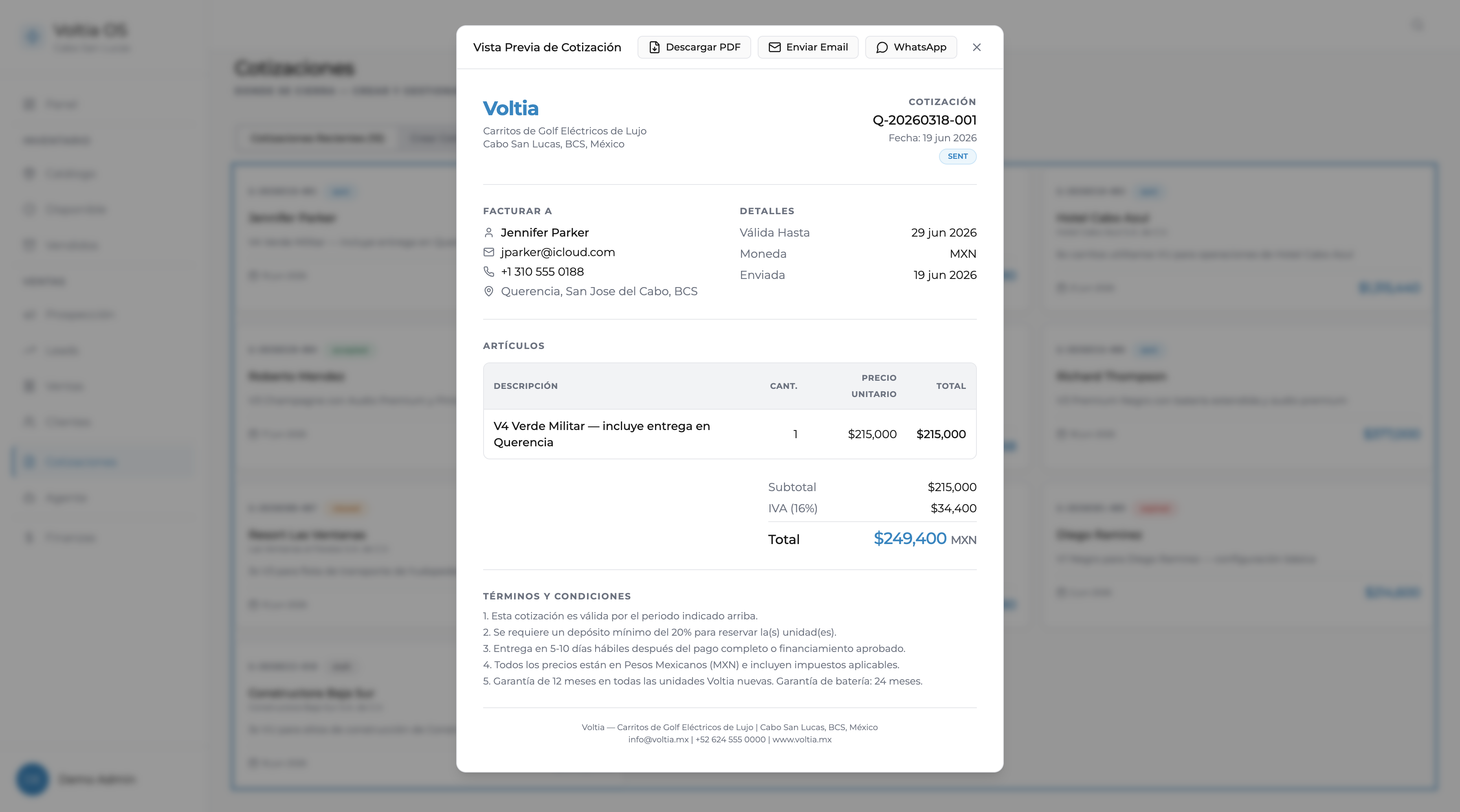
Task: Click the address Querencia, San Jose del Cabo
Action: point(599,291)
